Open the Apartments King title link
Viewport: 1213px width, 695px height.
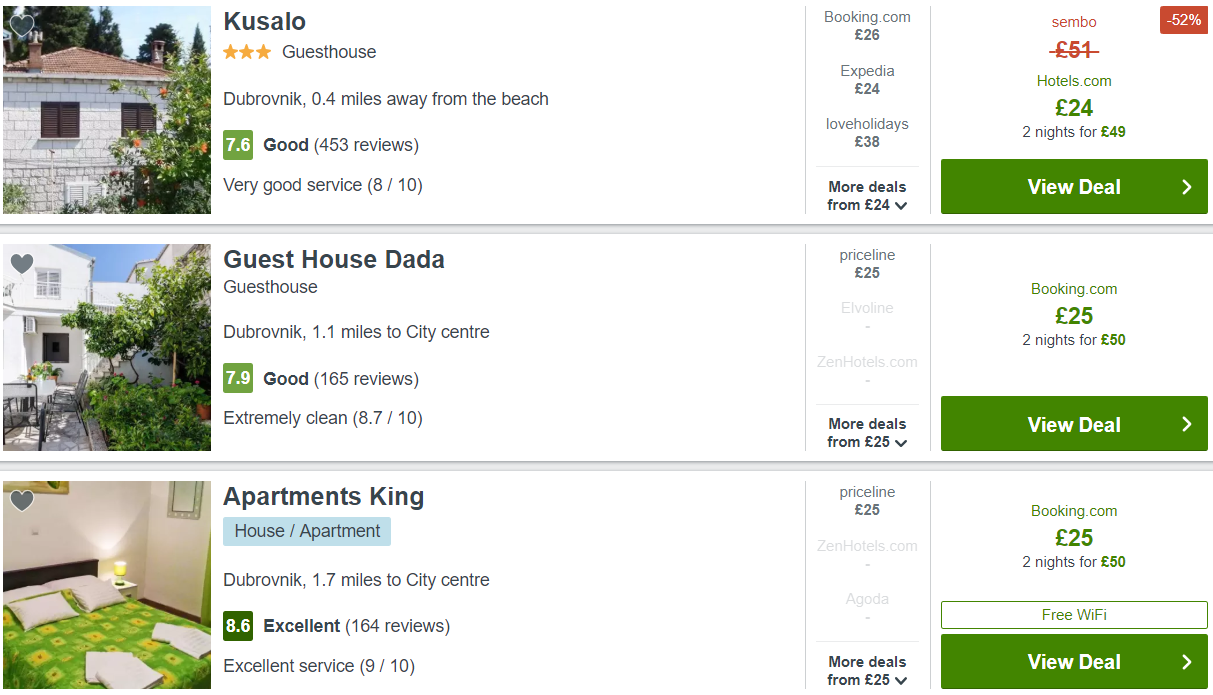pos(323,496)
